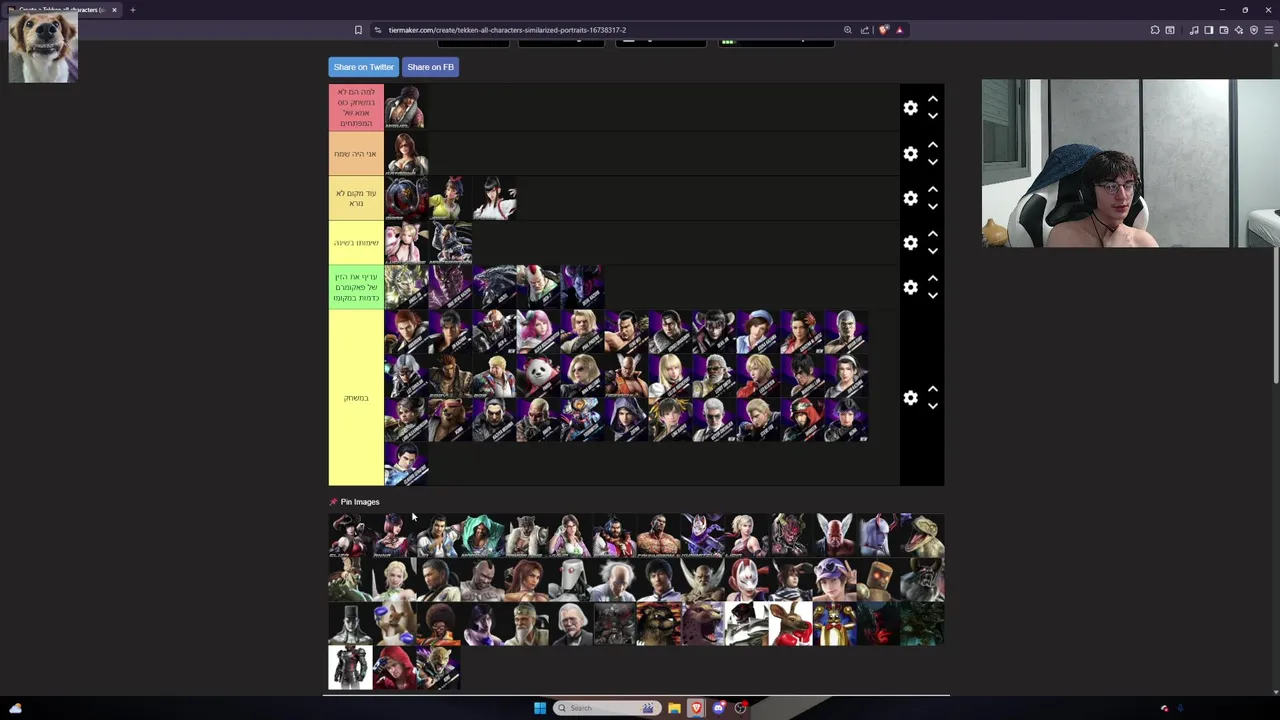This screenshot has height=720, width=1280.
Task: Close the Tekken tier list tab
Action: (x=114, y=10)
